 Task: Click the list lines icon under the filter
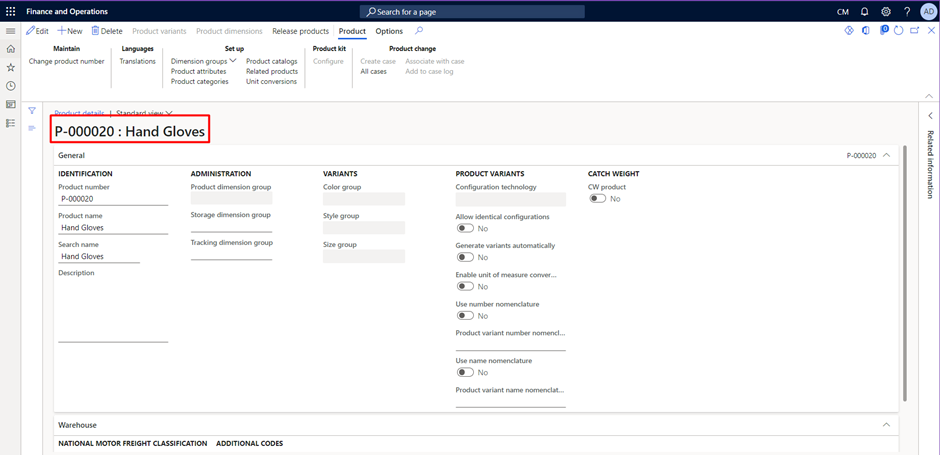(32, 128)
